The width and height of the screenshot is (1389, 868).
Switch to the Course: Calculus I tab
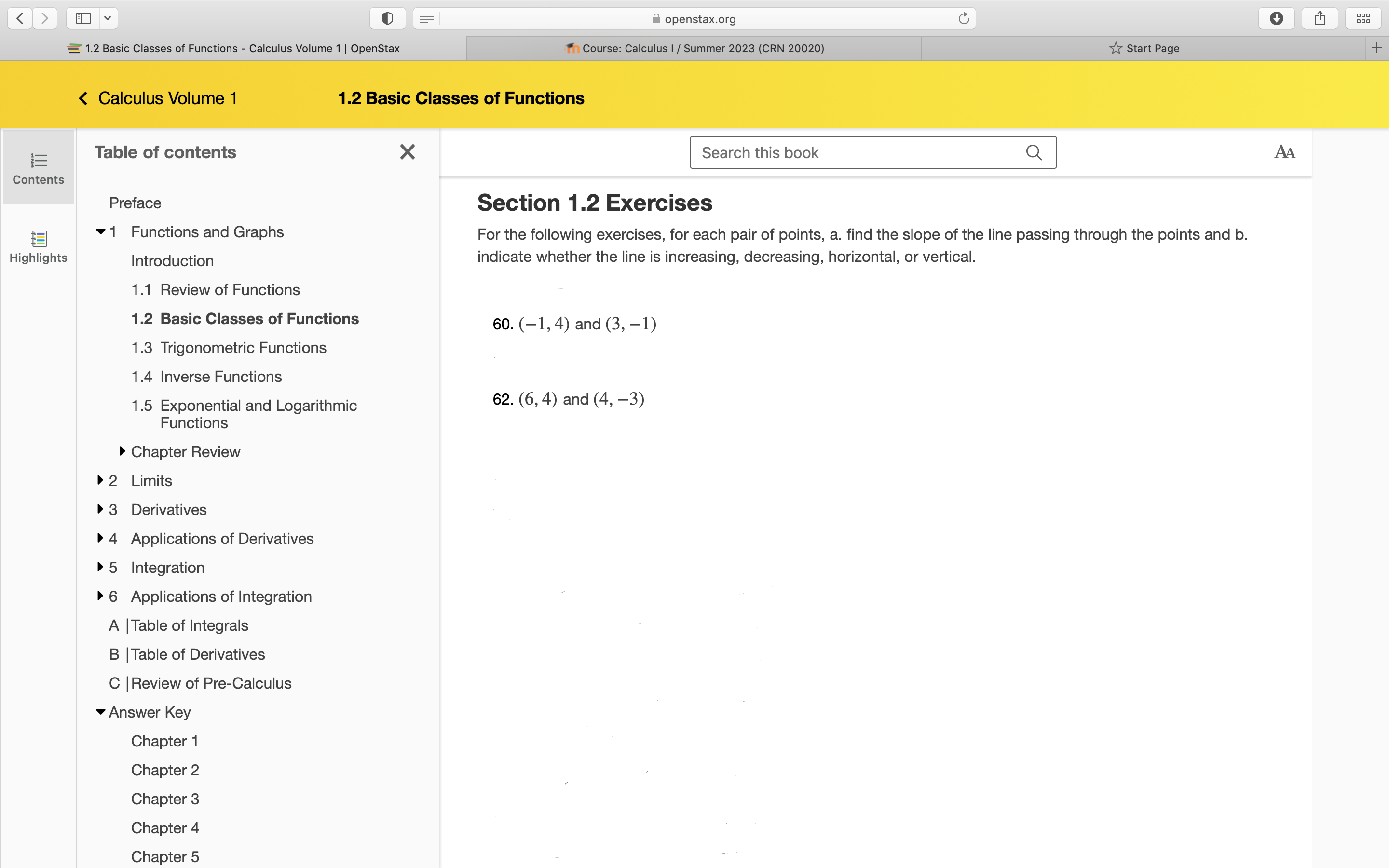click(694, 48)
